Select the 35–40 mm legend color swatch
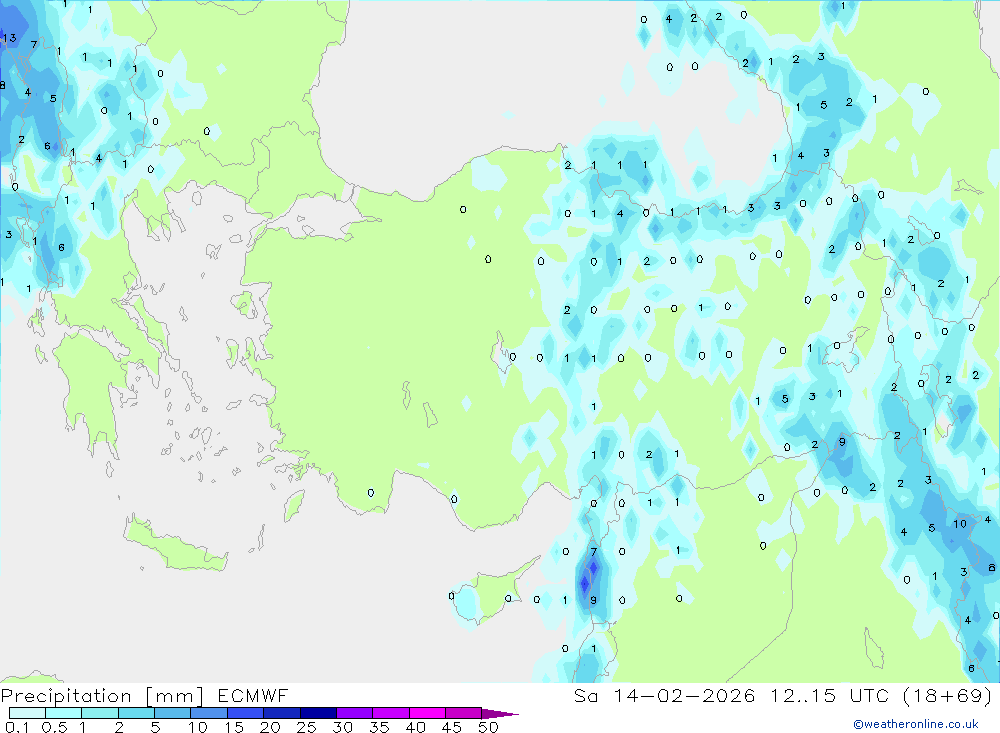The height and width of the screenshot is (733, 1000). pyautogui.click(x=391, y=713)
